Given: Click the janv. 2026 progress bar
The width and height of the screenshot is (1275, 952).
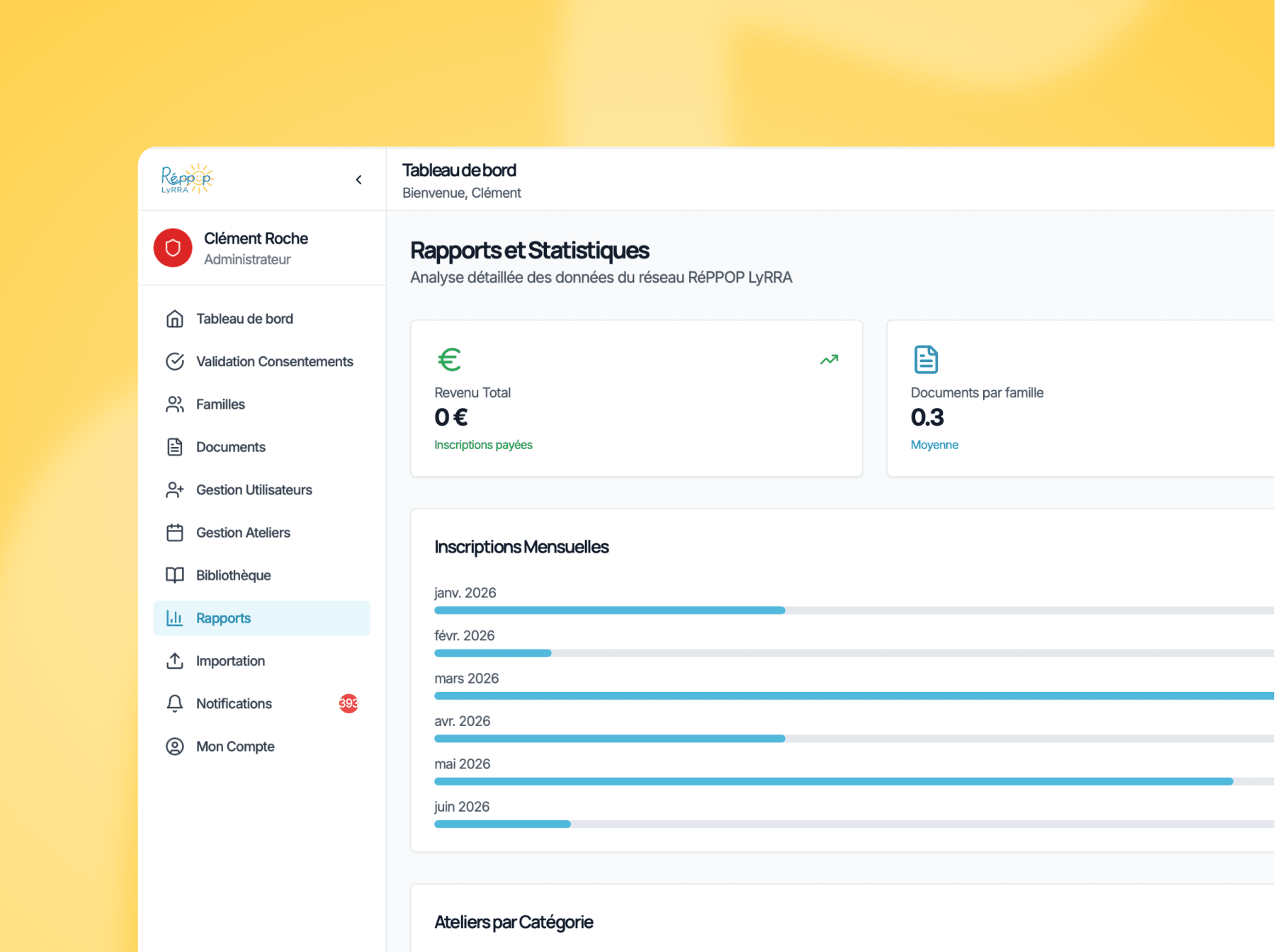Looking at the screenshot, I should pyautogui.click(x=854, y=611).
